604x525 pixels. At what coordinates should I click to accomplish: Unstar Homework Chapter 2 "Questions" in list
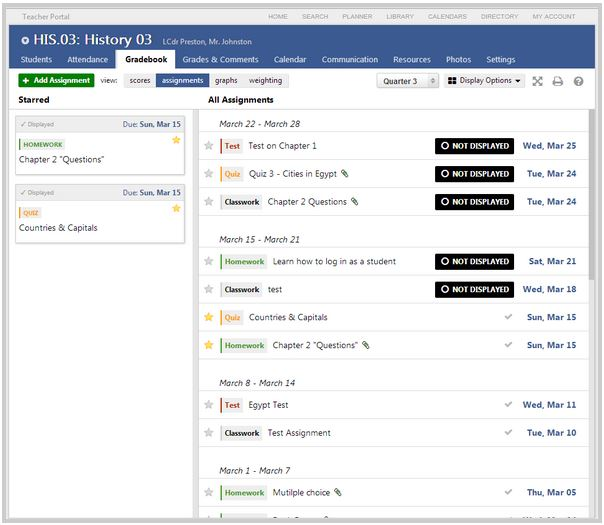click(209, 345)
